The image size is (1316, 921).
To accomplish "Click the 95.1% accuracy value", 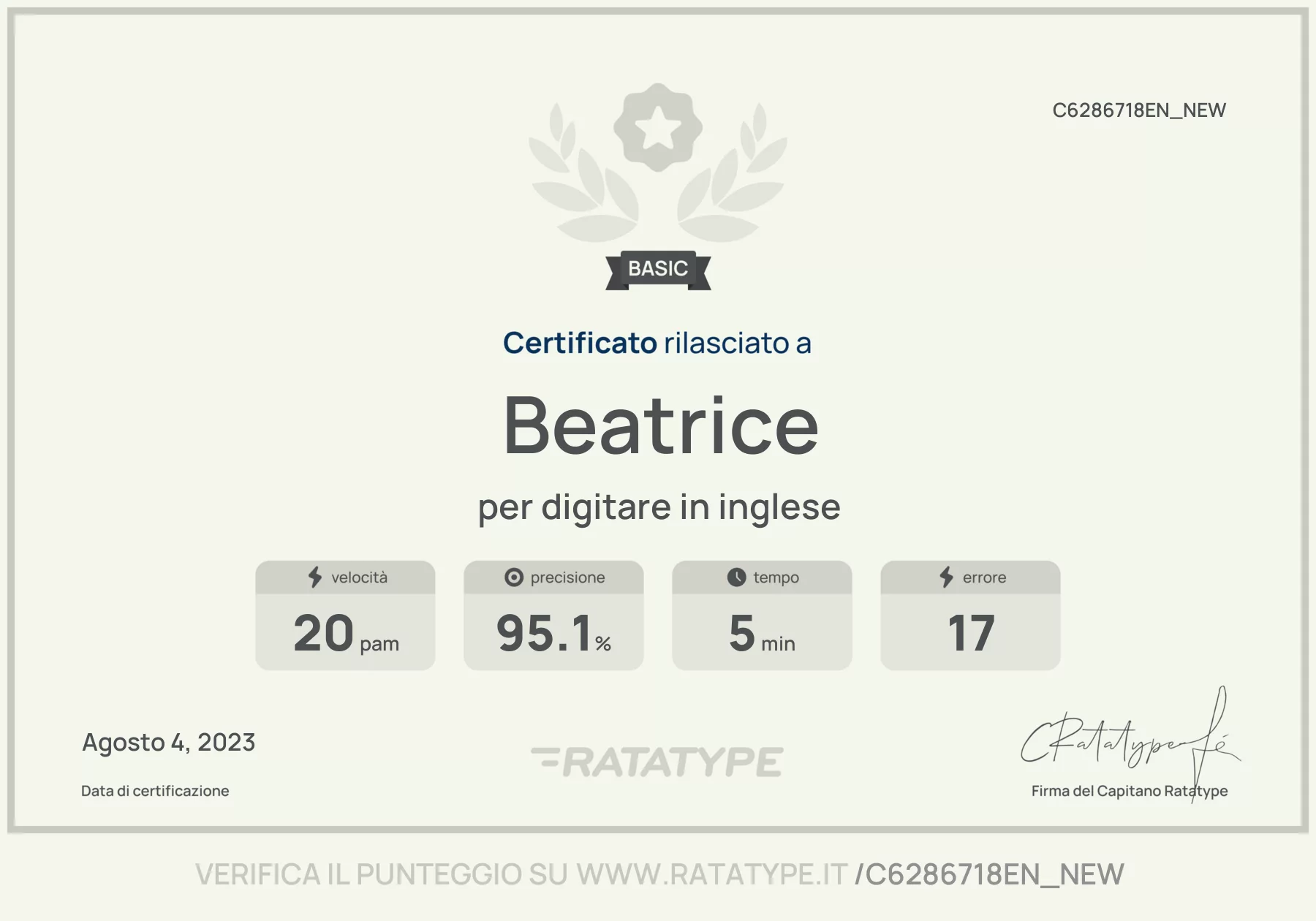I will pyautogui.click(x=553, y=633).
